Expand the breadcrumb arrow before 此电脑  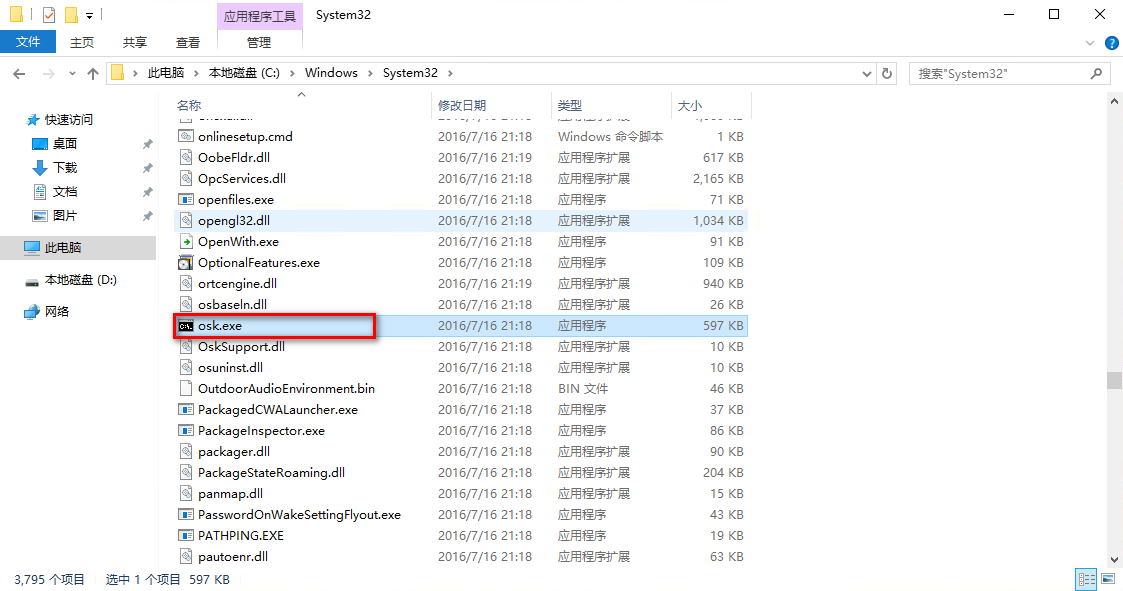pos(135,73)
